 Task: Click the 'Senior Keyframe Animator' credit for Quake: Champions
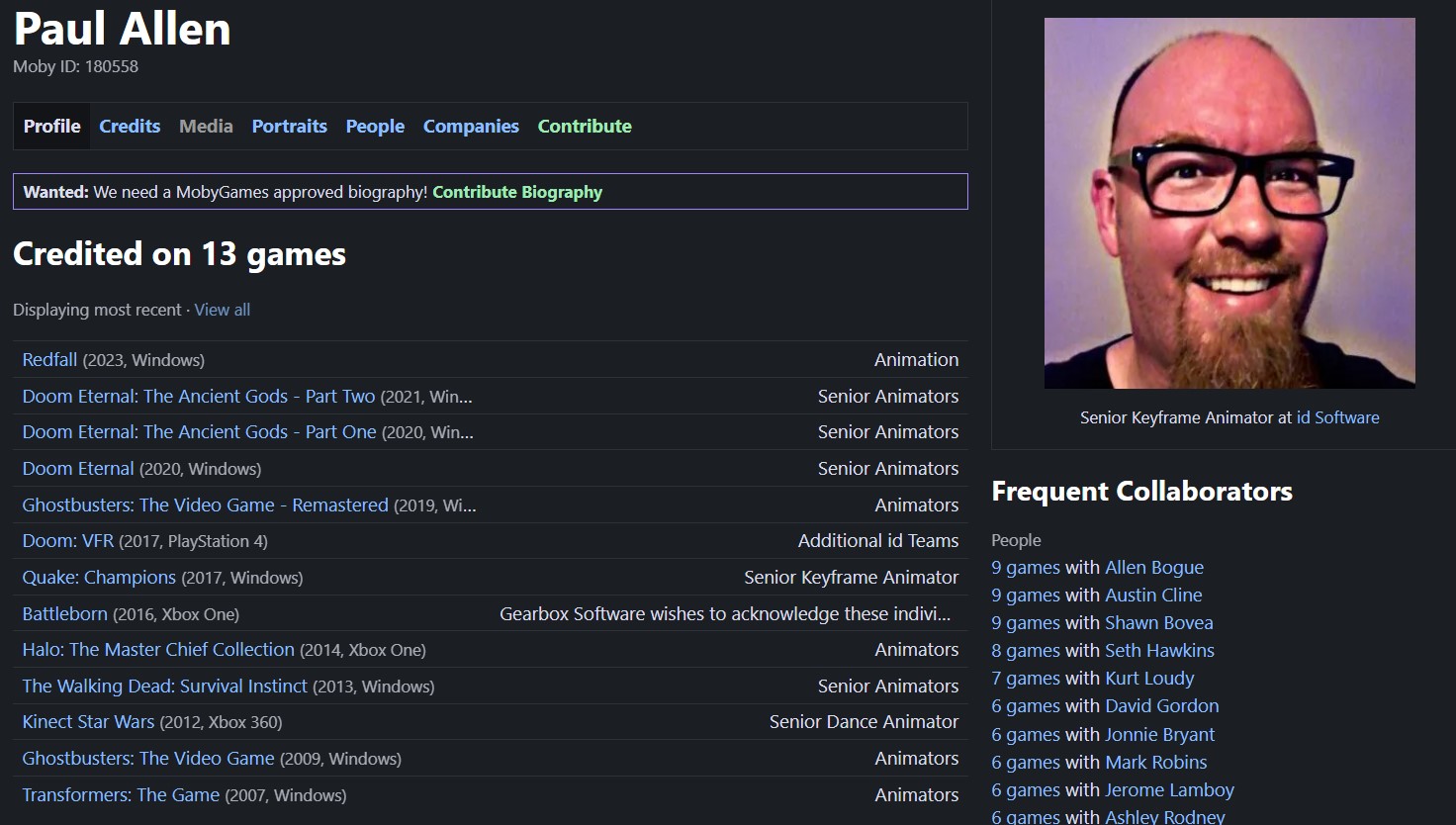(x=851, y=578)
